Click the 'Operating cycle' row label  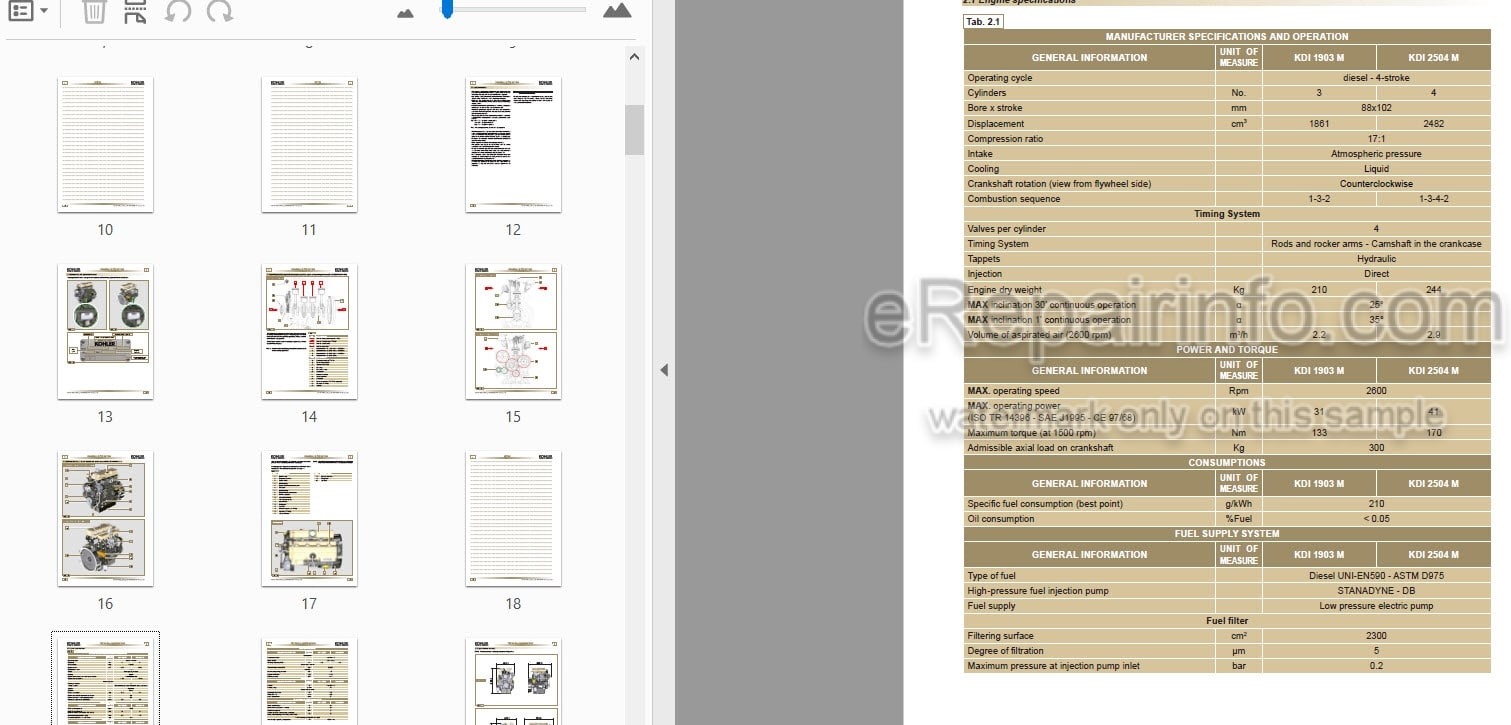(x=1000, y=78)
